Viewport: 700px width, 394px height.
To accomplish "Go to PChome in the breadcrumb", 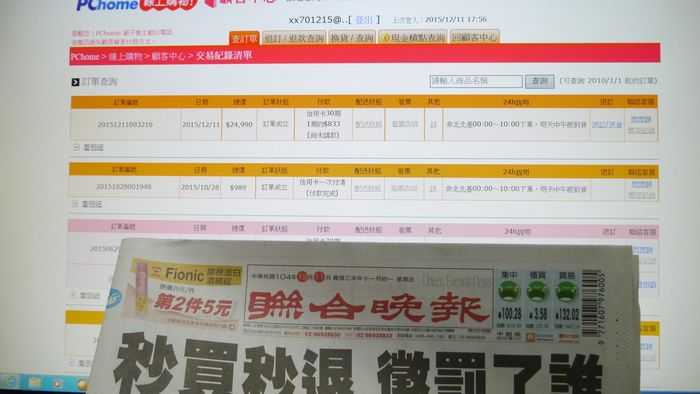I will 85,57.
